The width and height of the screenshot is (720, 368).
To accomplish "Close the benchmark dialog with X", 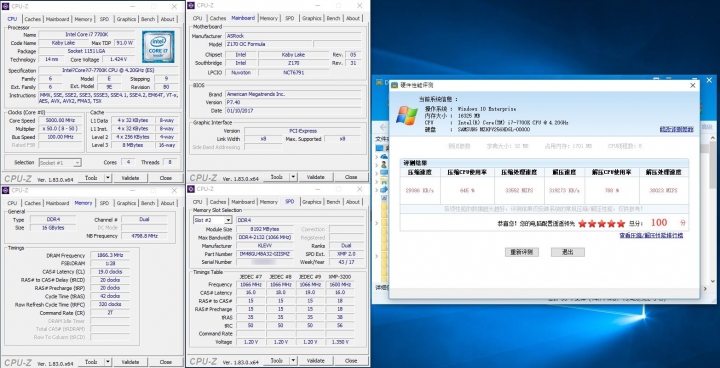I will click(693, 85).
